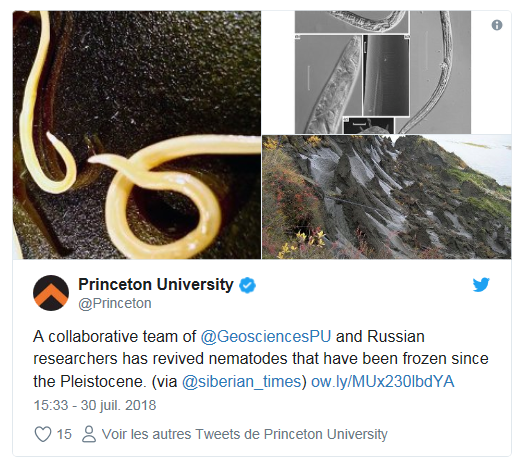525x467 pixels.
Task: Open Twitter via the blue bird icon
Action: coord(481,285)
